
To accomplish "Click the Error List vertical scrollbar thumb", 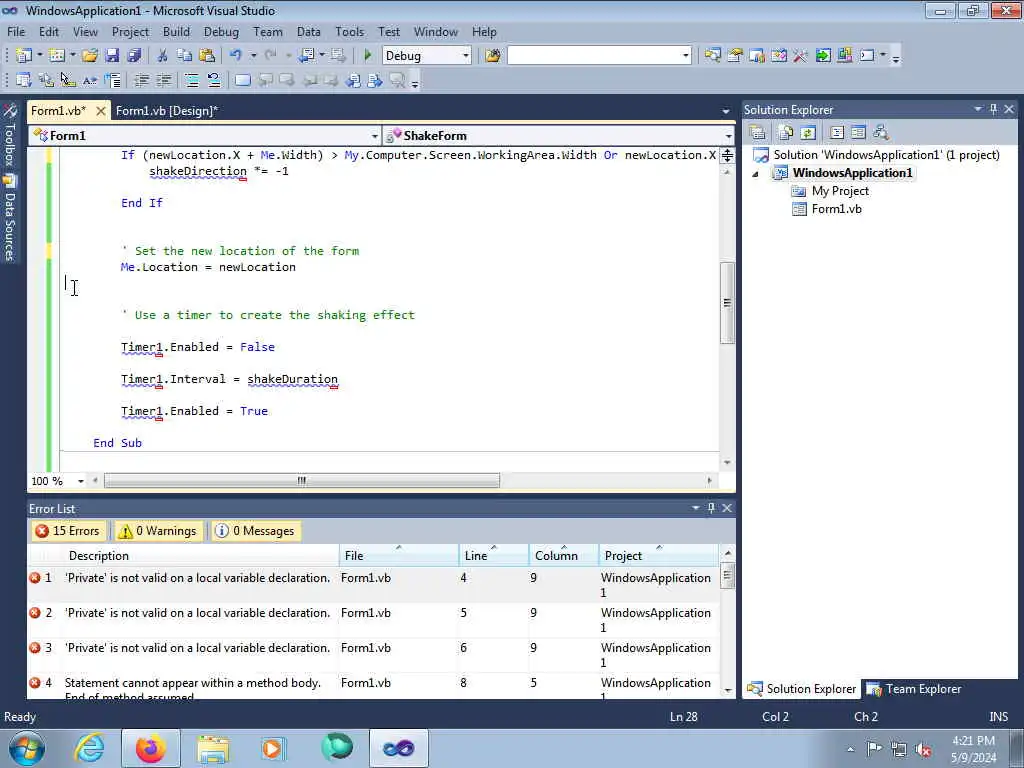I will tap(727, 576).
